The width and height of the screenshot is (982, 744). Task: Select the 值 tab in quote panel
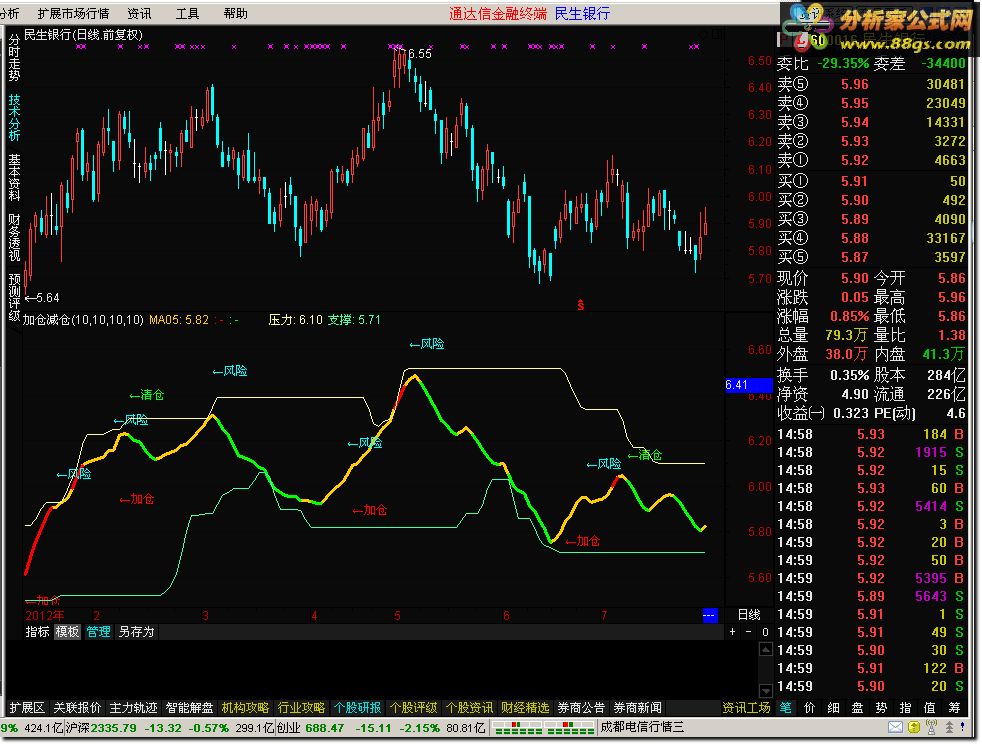[x=929, y=708]
